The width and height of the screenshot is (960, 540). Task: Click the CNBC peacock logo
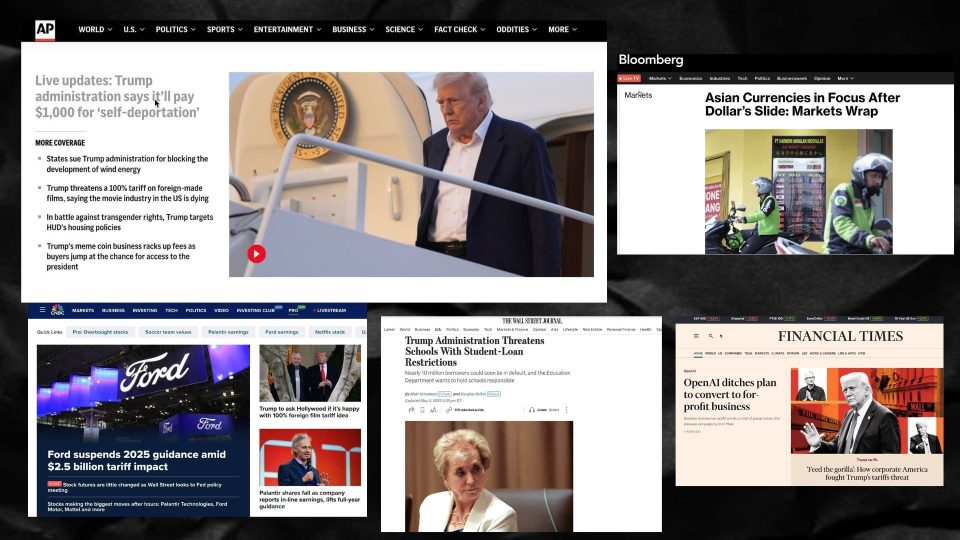(x=57, y=310)
